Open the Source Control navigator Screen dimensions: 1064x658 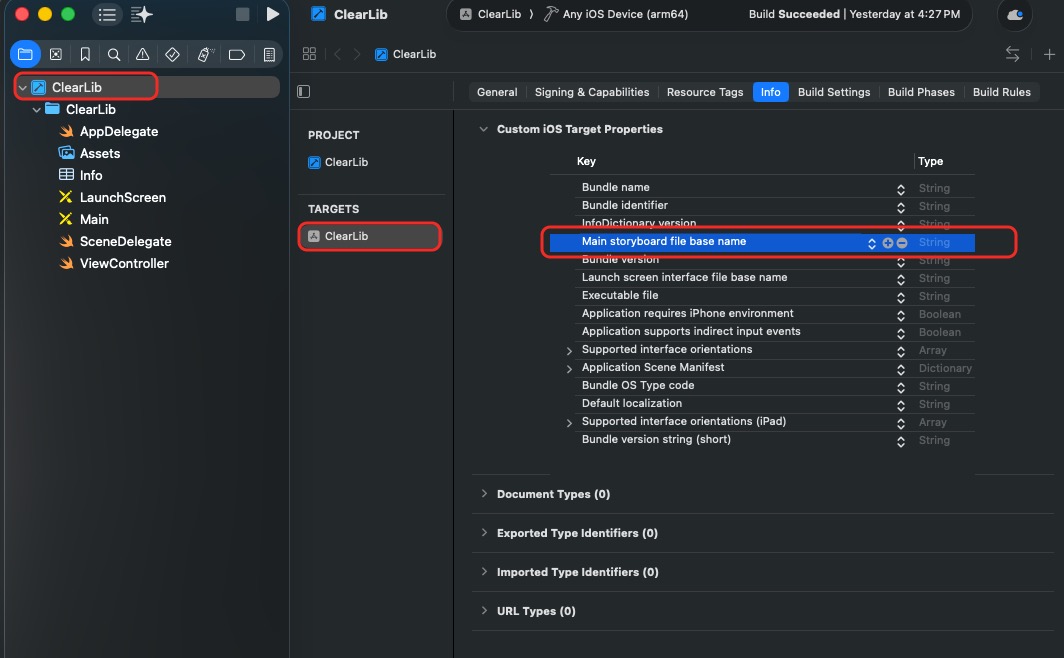[56, 54]
